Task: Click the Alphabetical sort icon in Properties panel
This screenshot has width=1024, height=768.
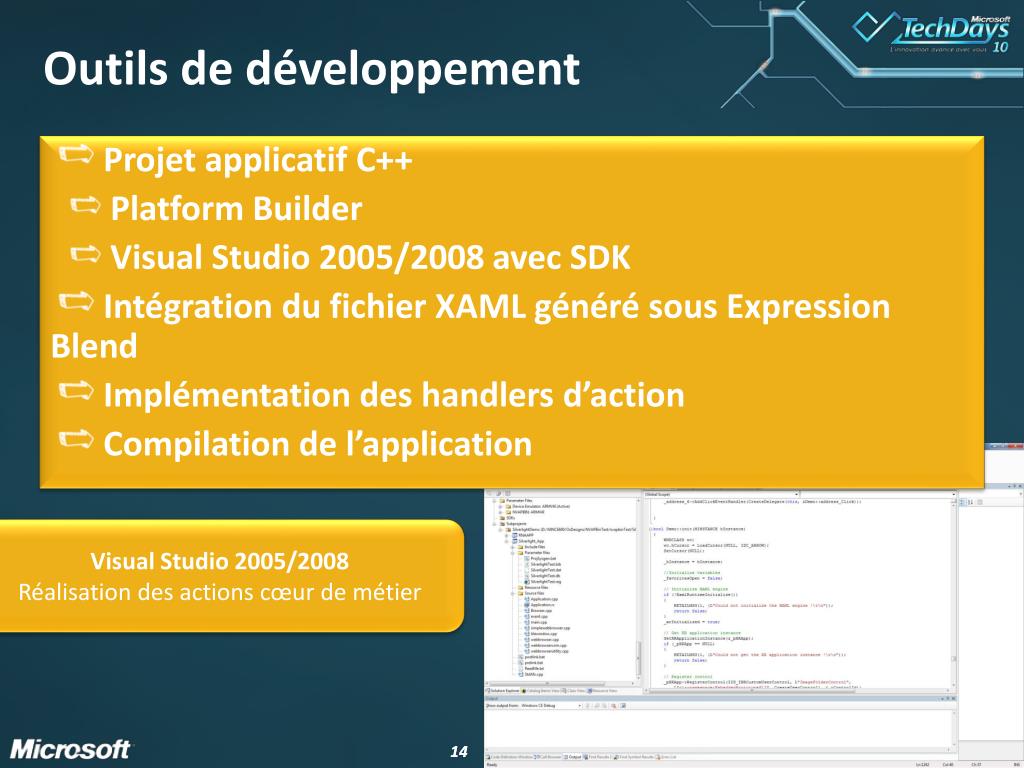Action: pyautogui.click(x=970, y=502)
